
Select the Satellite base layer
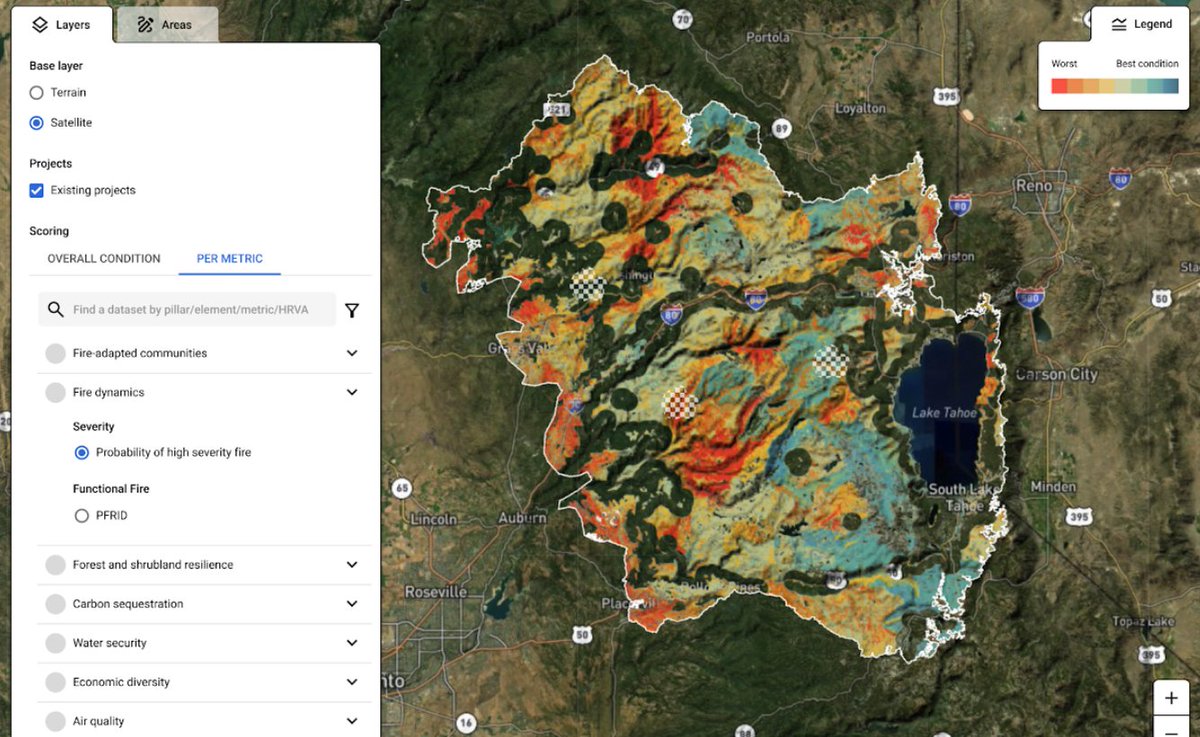[37, 123]
